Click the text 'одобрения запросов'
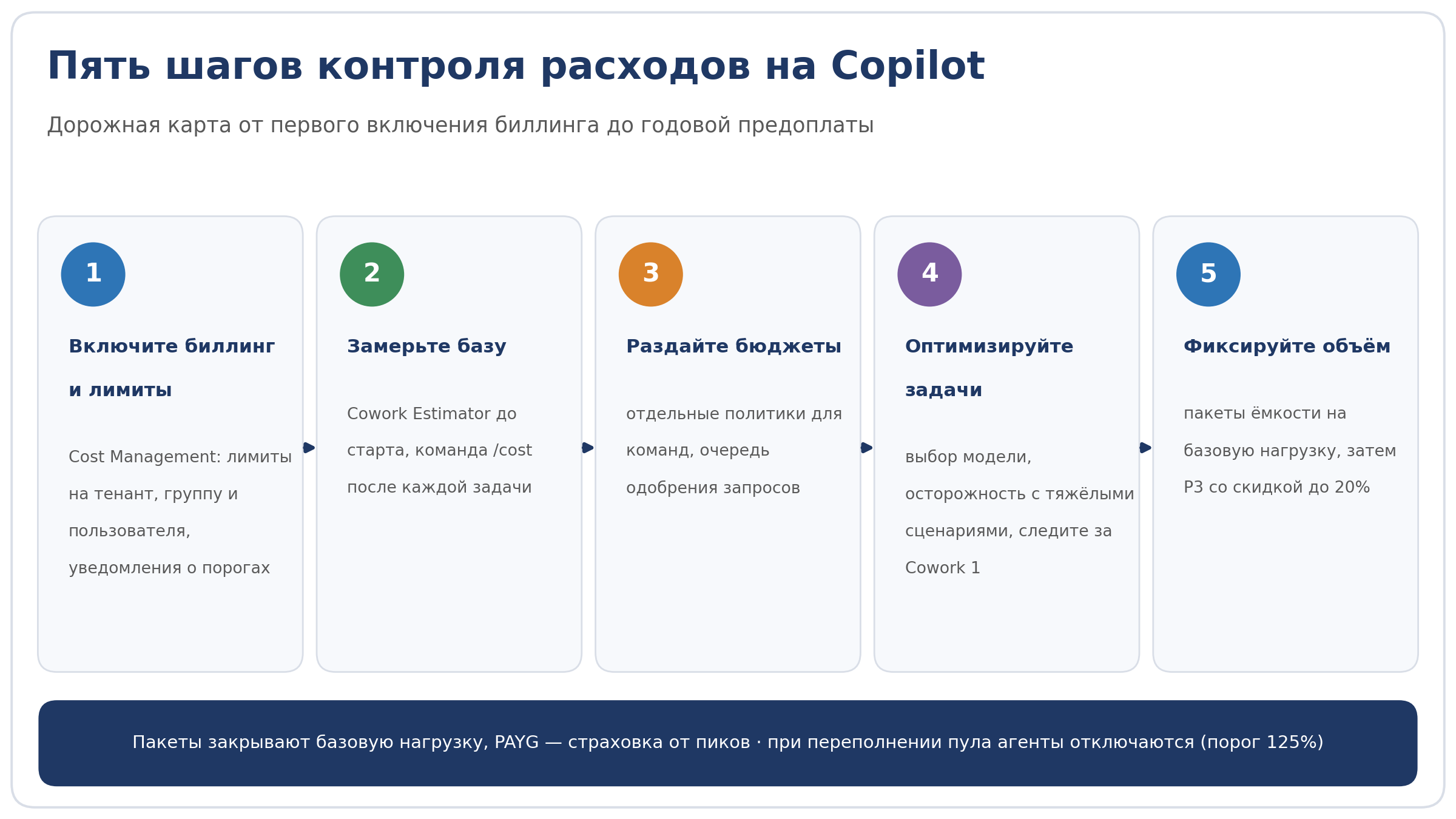Viewport: 1456px width, 819px height. pos(713,488)
